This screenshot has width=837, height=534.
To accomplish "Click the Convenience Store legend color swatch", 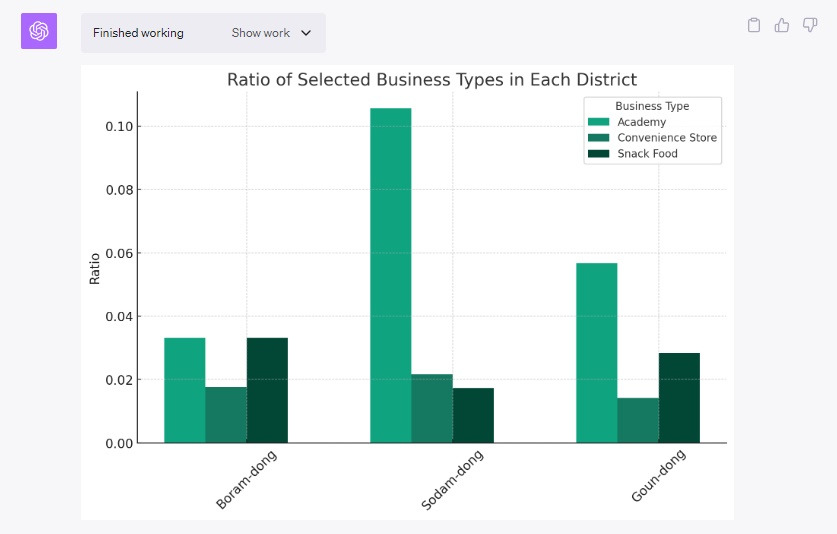I will coord(598,138).
